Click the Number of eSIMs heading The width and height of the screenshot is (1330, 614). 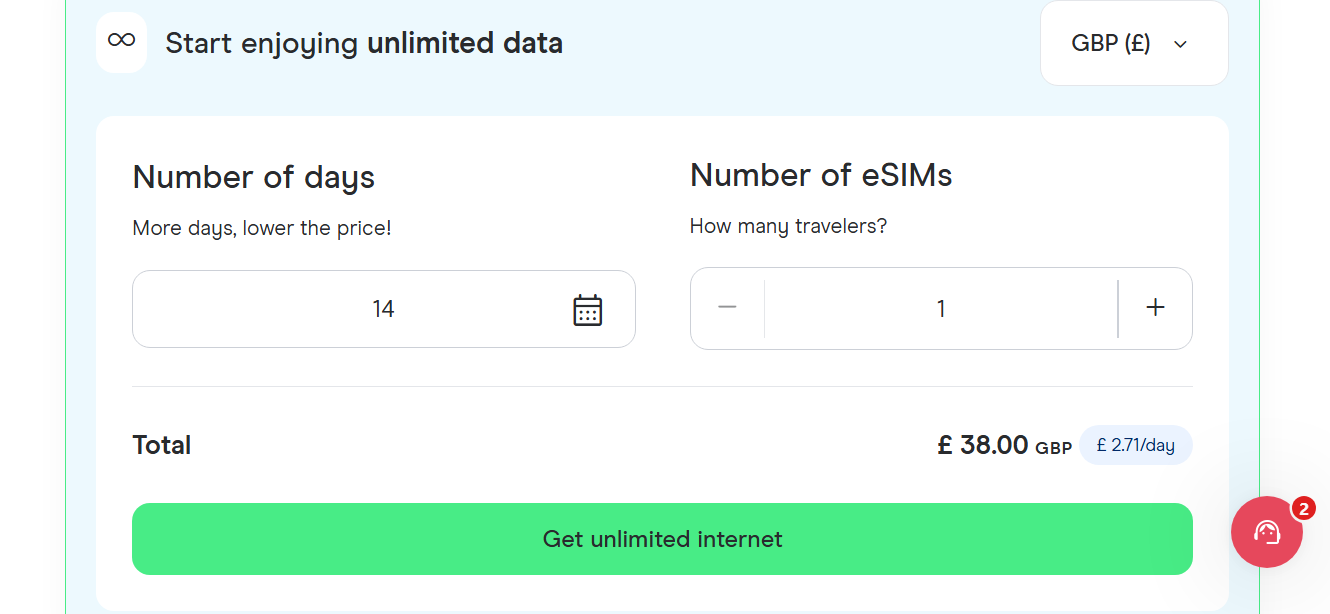[820, 175]
